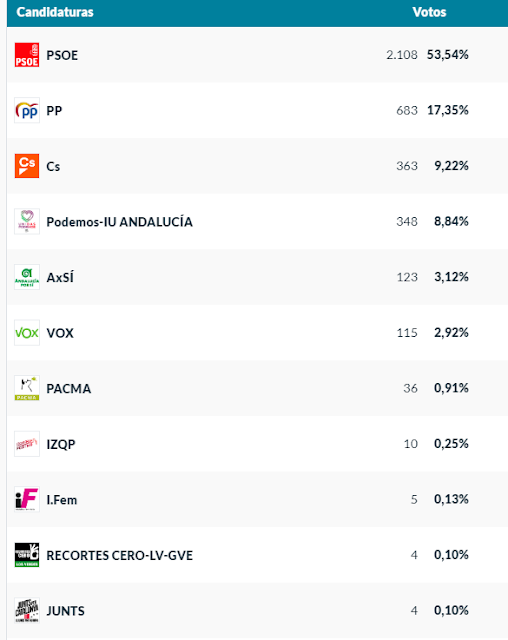Click the PP party logo
Image resolution: width=508 pixels, height=640 pixels.
click(x=27, y=110)
